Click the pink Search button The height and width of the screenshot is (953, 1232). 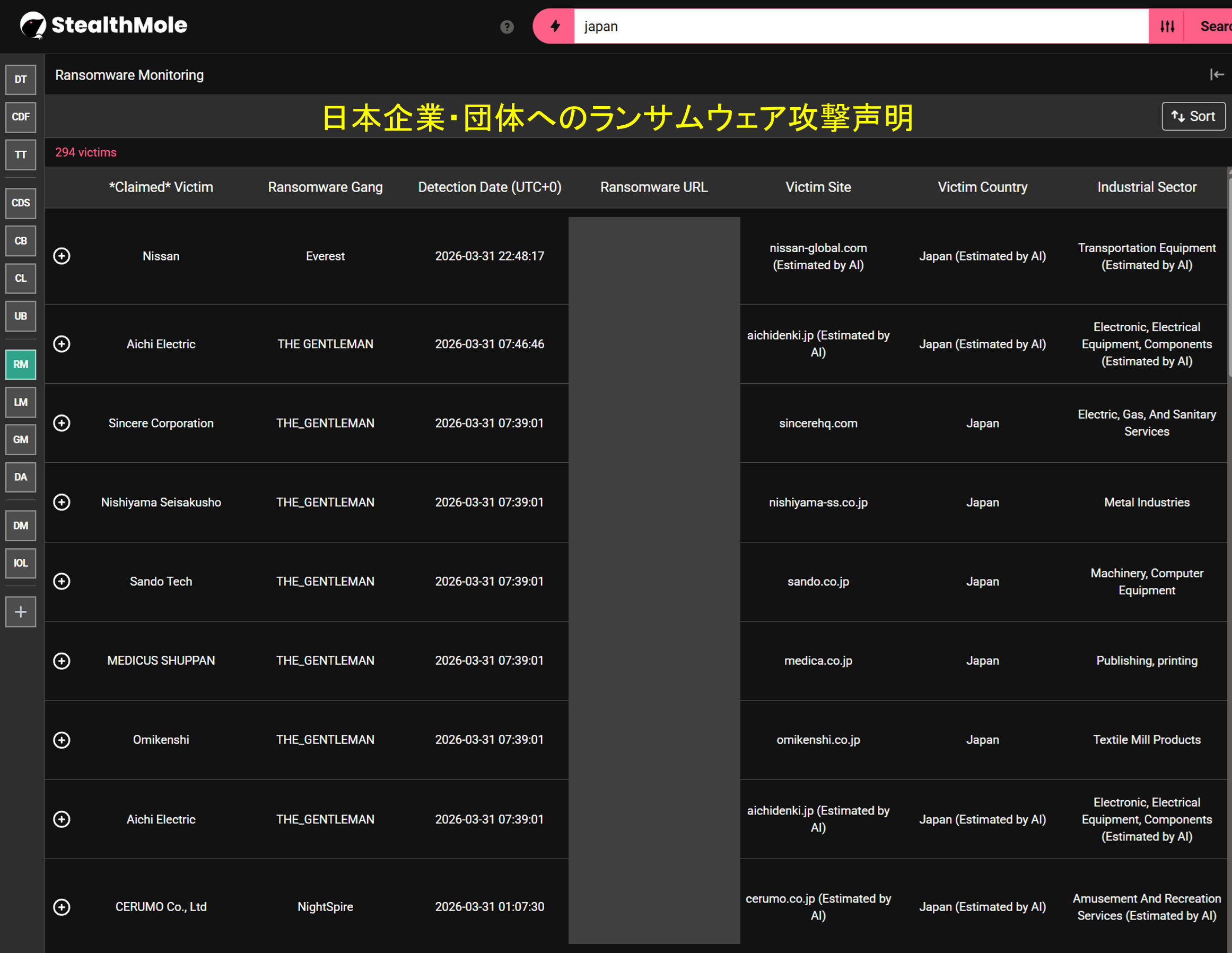1213,26
